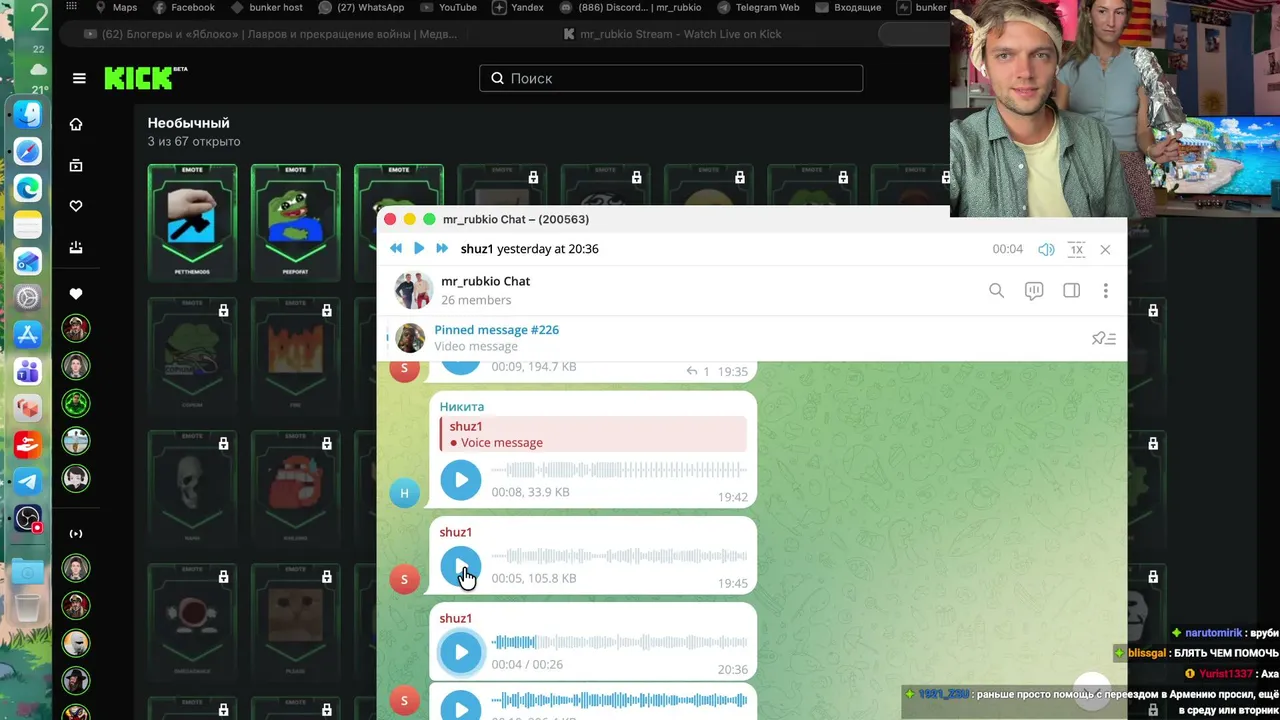Open the Maps bookmark in the browser
Screen dimensions: 1280x720
116,8
